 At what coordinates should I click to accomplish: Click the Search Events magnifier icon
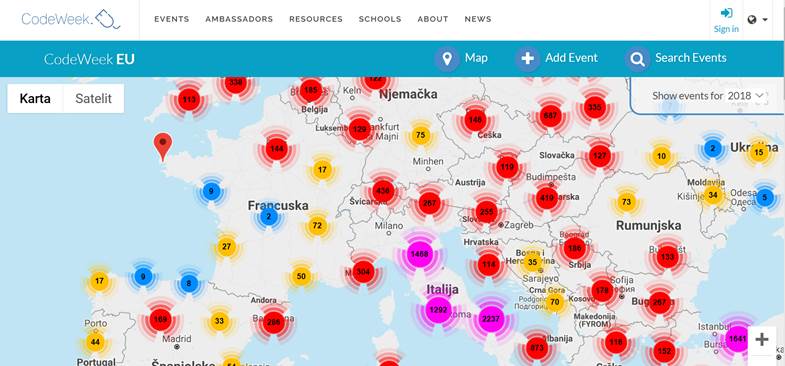[x=637, y=59]
